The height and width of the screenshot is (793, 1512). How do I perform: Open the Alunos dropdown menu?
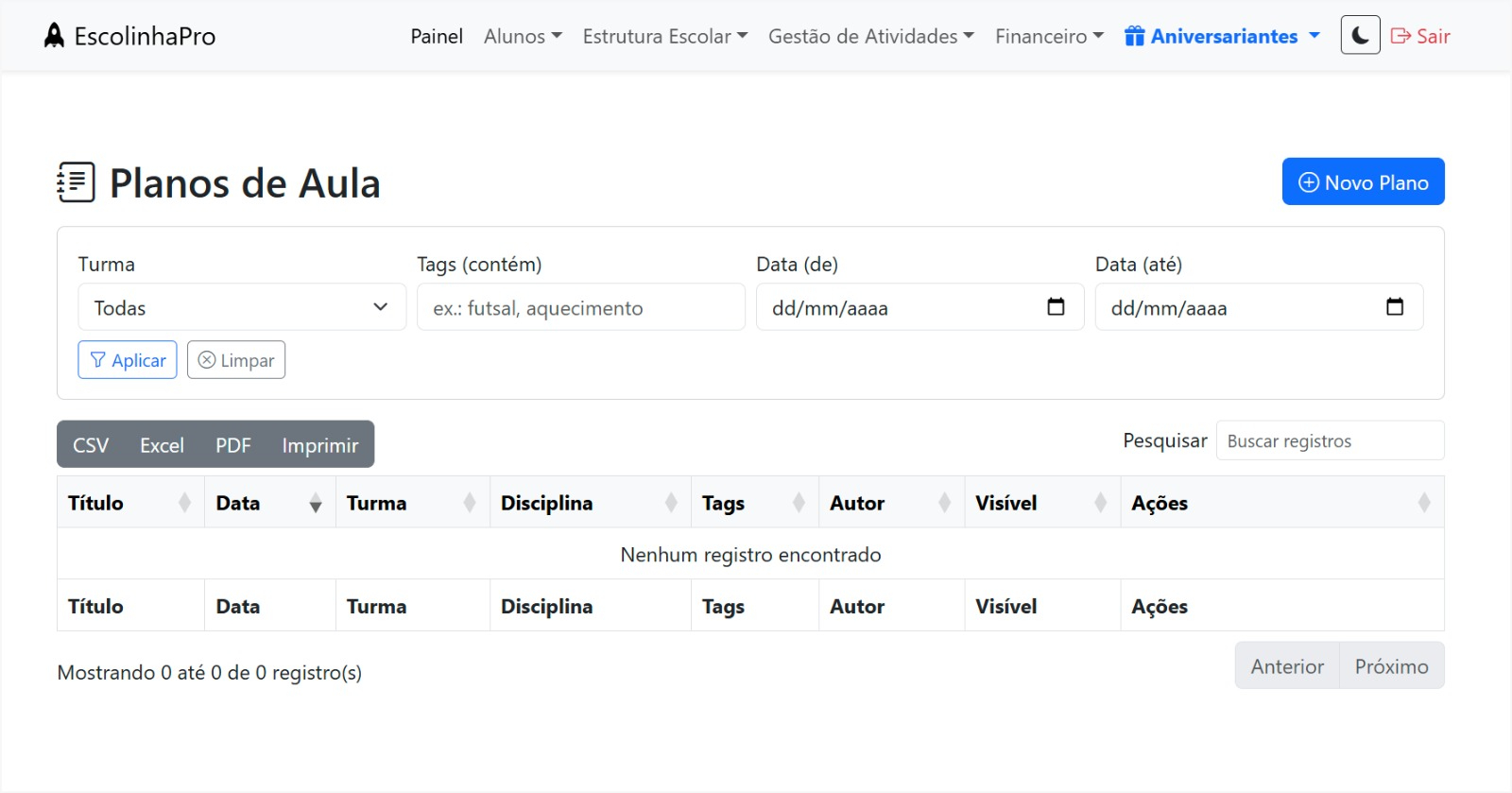pyautogui.click(x=523, y=36)
